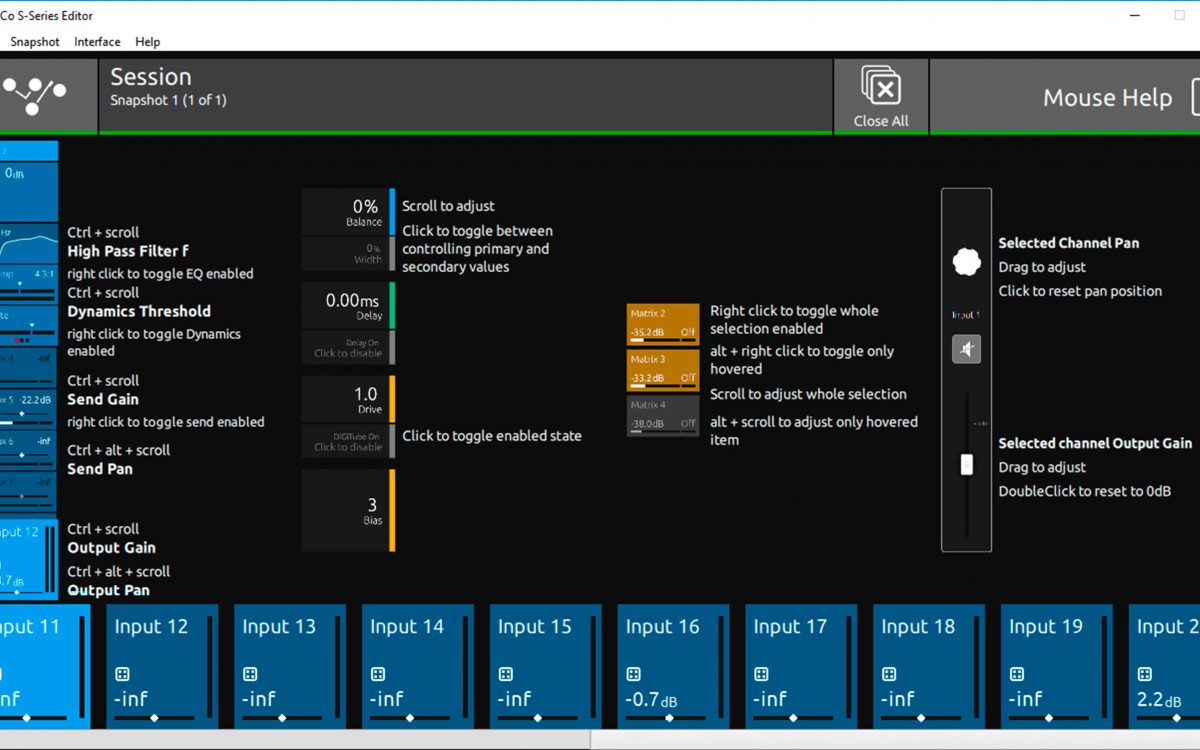Click the horizontal scrollbar below the channels
This screenshot has width=1200, height=750.
(300, 740)
